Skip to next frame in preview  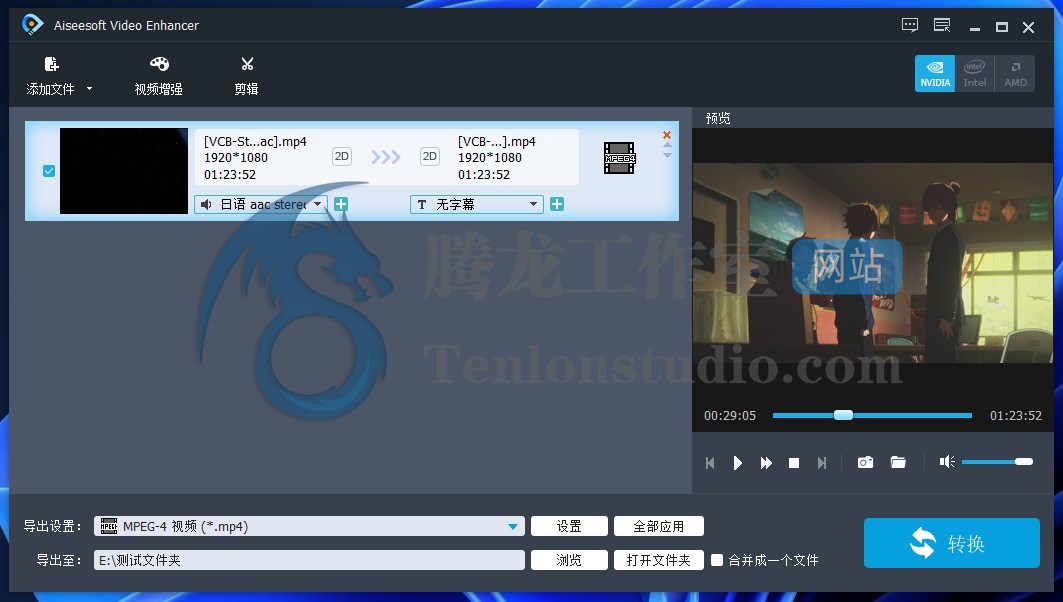coord(822,462)
